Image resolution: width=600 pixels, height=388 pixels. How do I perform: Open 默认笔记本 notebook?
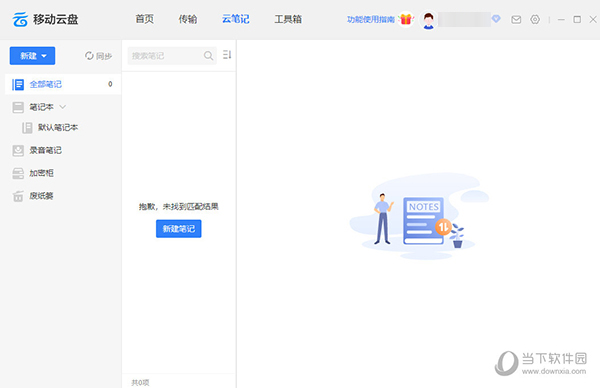58,127
